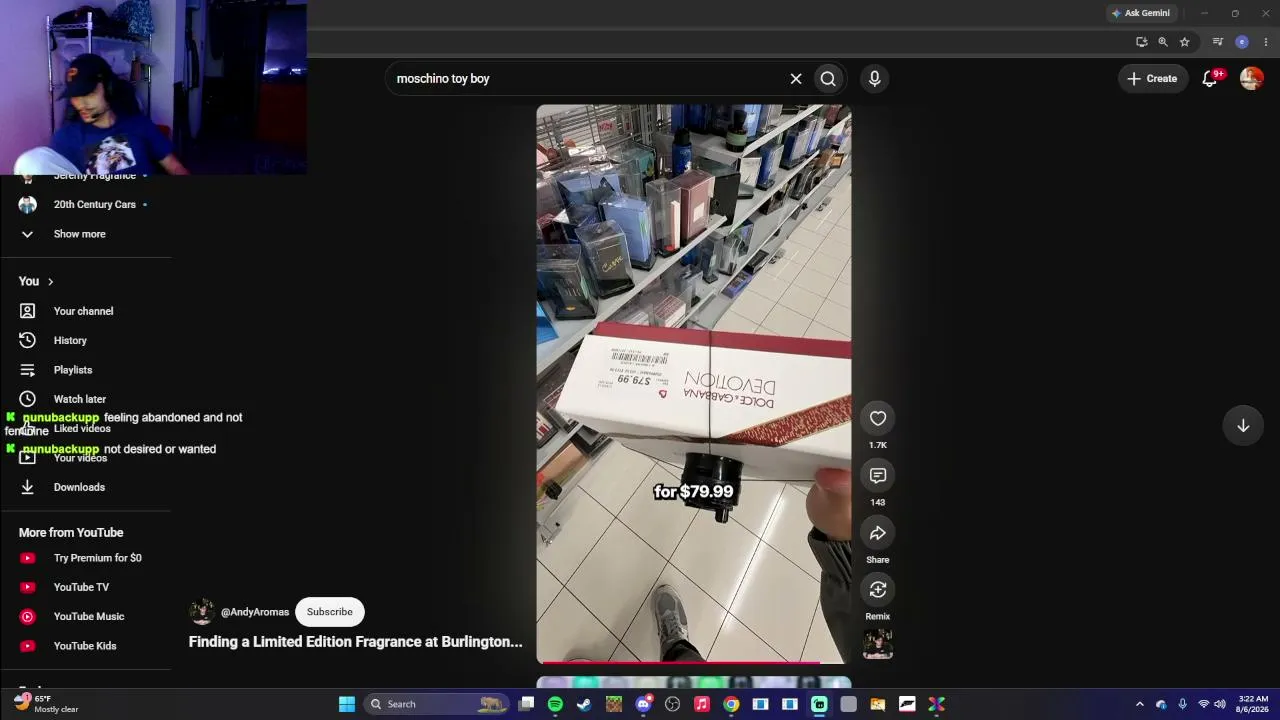
Task: Remix this Short
Action: [x=878, y=590]
